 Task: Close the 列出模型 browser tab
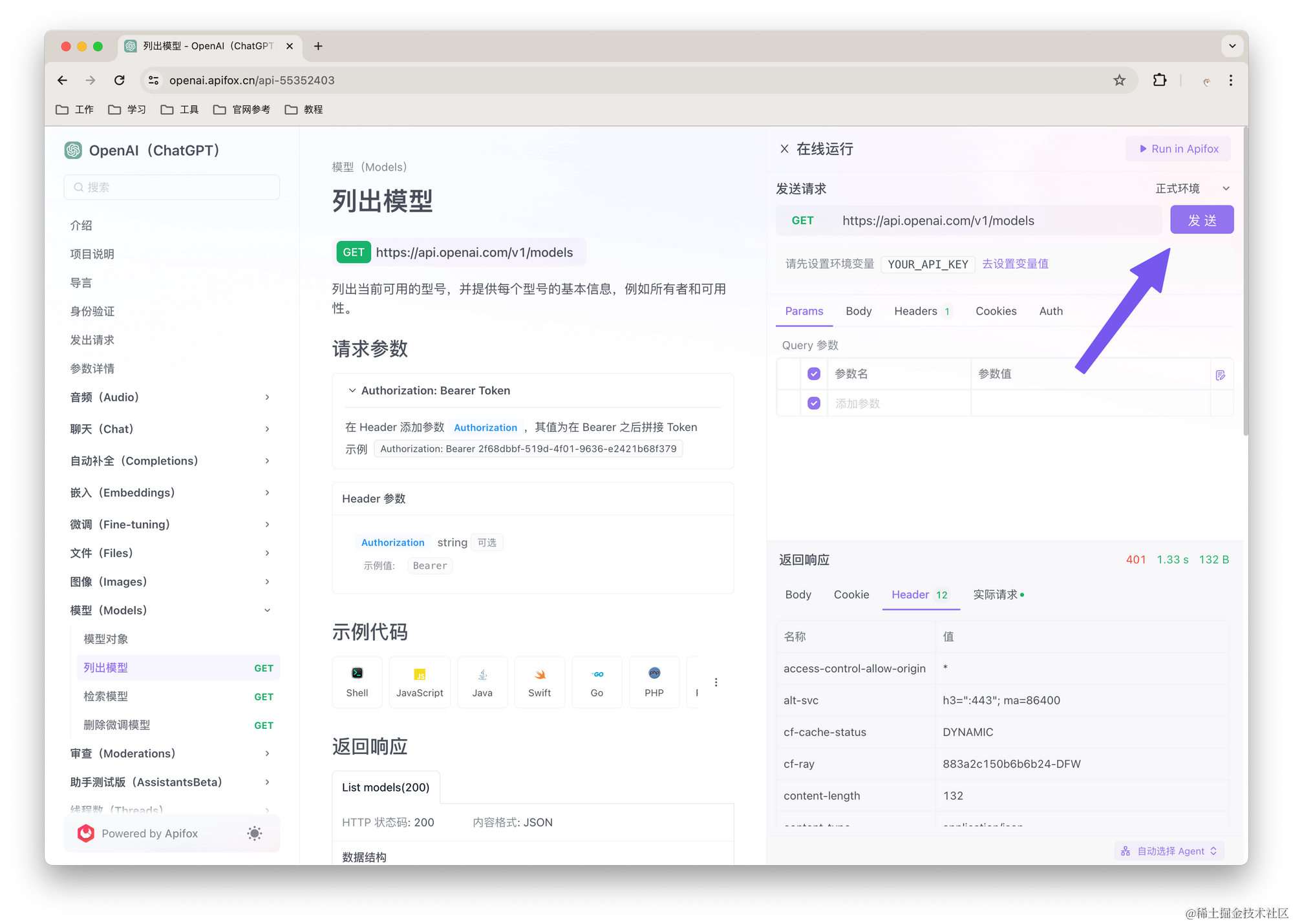[x=290, y=46]
